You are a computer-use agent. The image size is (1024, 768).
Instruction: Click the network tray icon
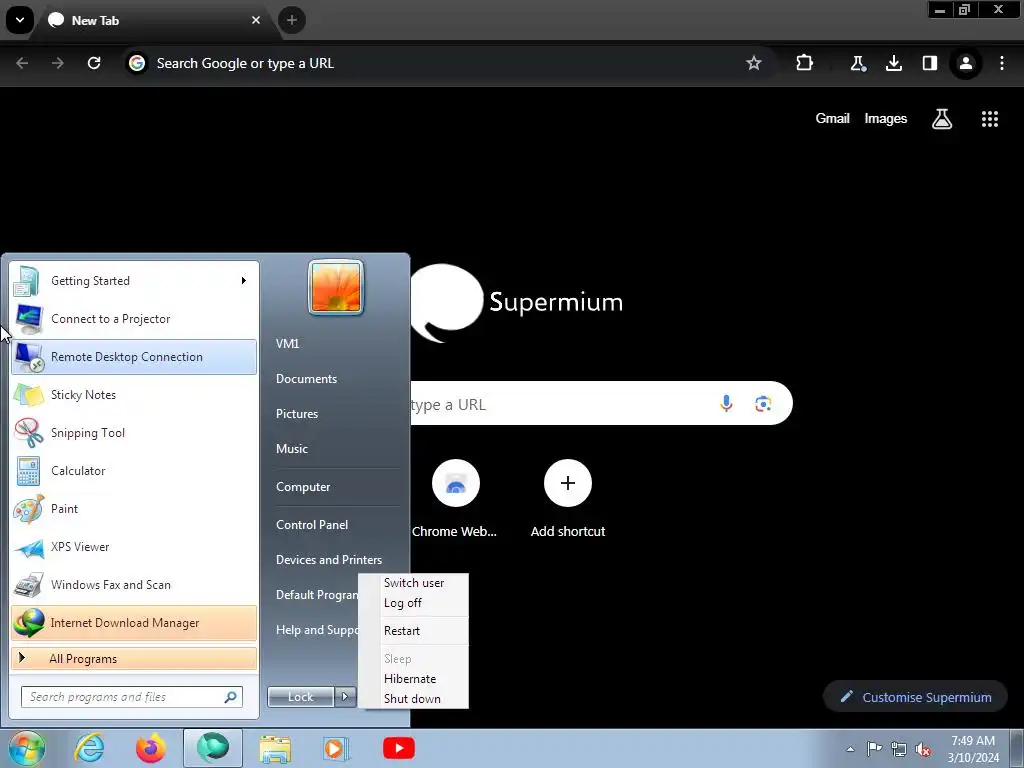899,749
